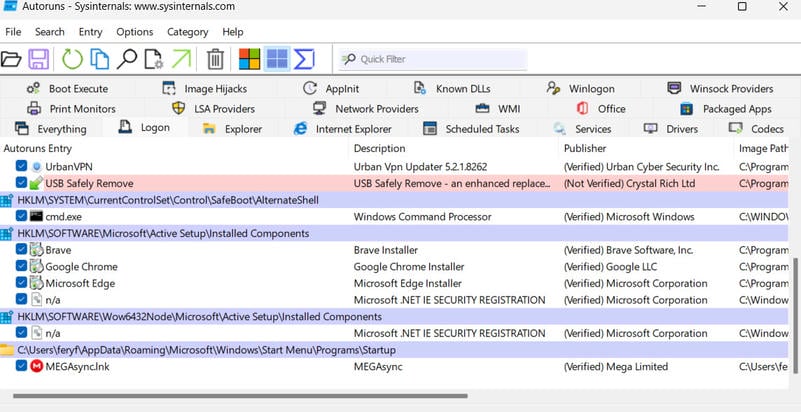Disable the Microsoft Edge autorun checkbox
801x412 pixels.
pyautogui.click(x=21, y=283)
